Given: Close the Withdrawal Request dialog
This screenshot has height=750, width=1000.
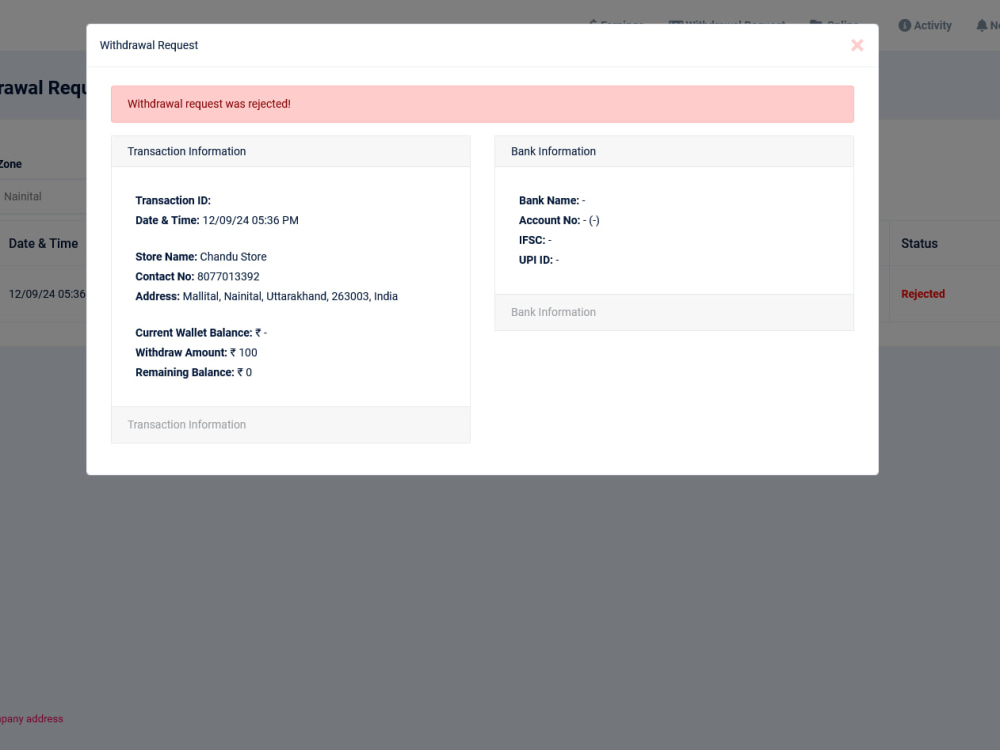Looking at the screenshot, I should (x=857, y=45).
